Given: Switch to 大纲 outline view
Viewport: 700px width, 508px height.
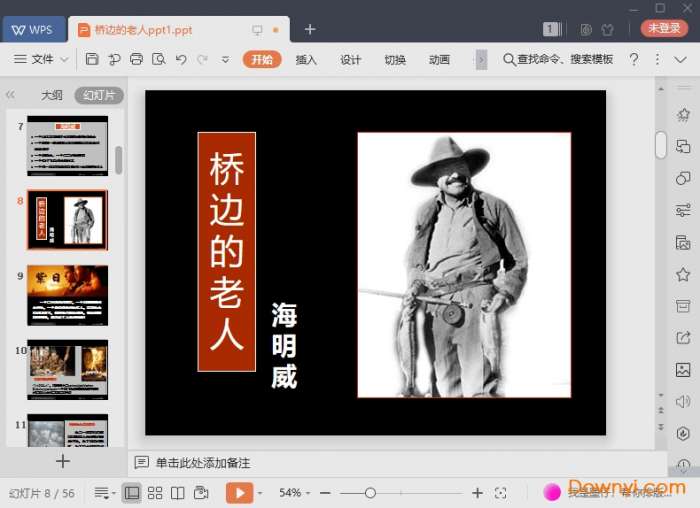Looking at the screenshot, I should click(x=51, y=96).
